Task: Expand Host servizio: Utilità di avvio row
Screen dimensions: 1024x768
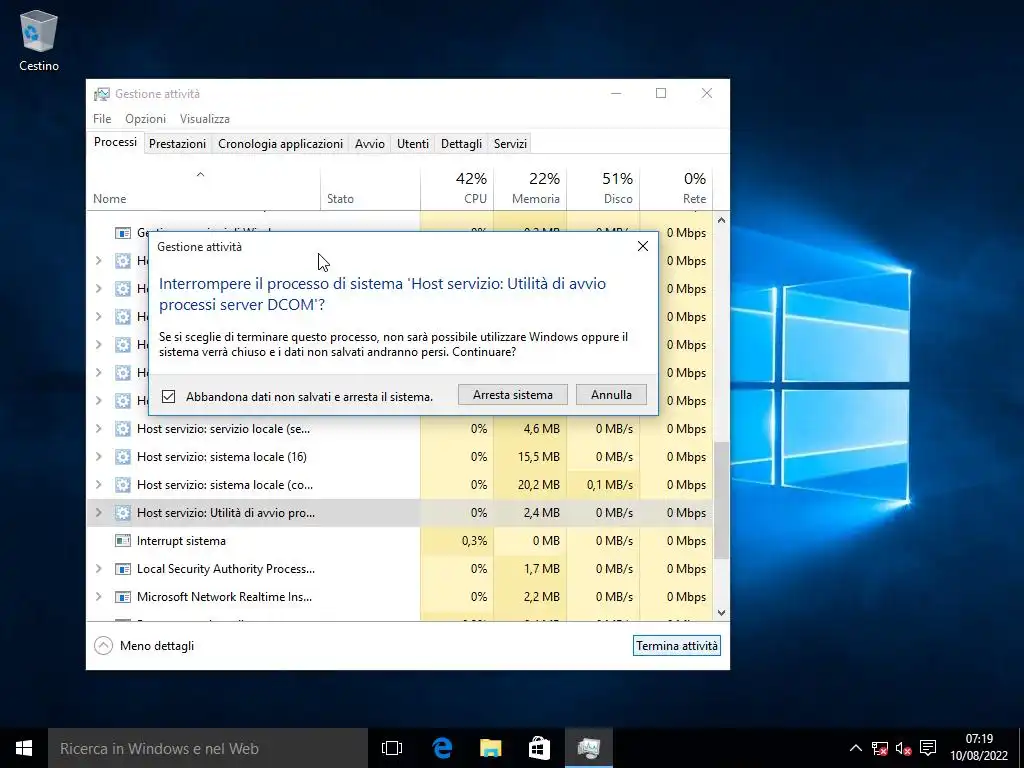Action: pyautogui.click(x=99, y=513)
